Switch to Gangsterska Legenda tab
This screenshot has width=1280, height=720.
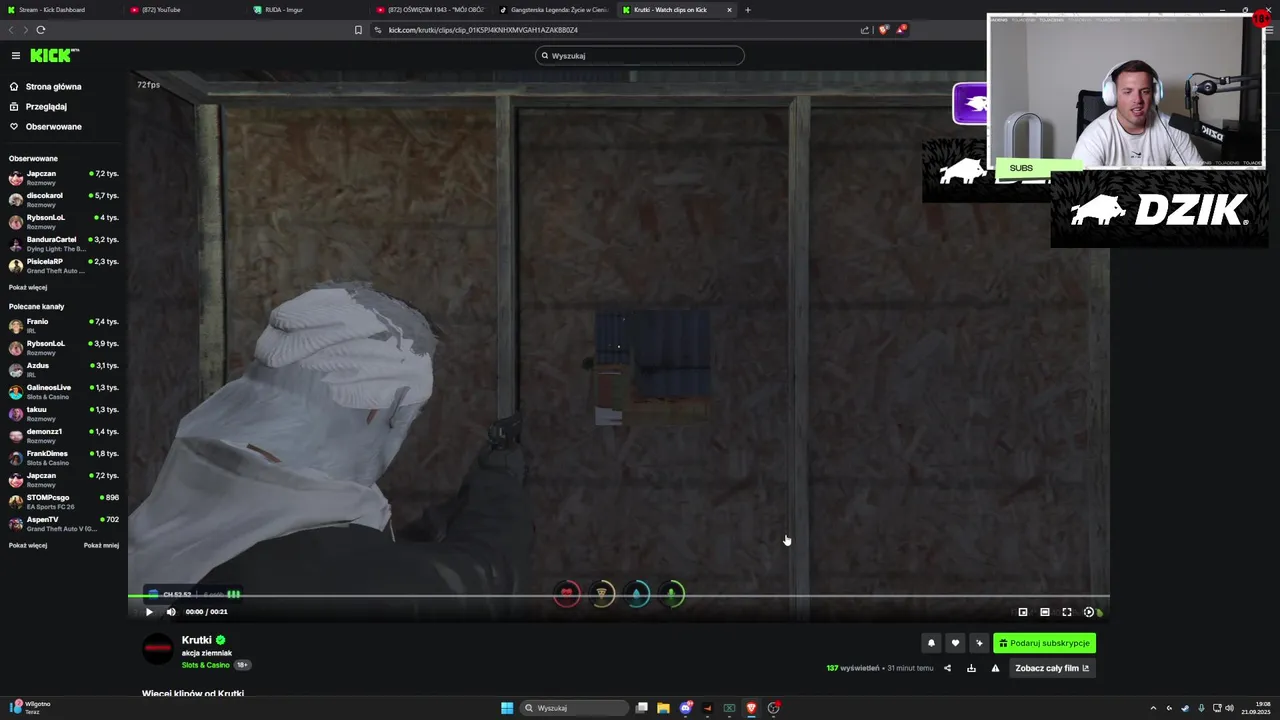[553, 10]
